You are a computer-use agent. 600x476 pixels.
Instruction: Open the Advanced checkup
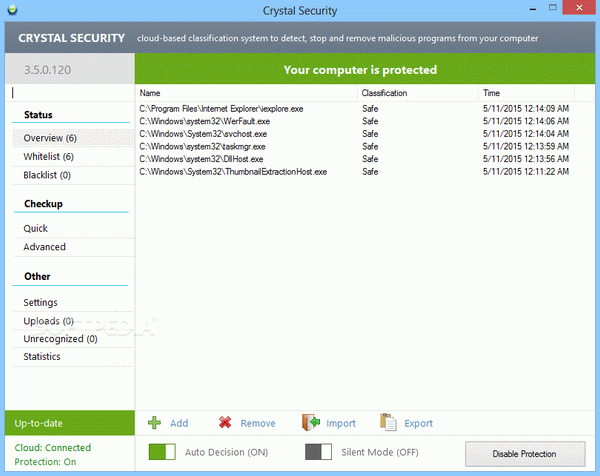[73, 247]
